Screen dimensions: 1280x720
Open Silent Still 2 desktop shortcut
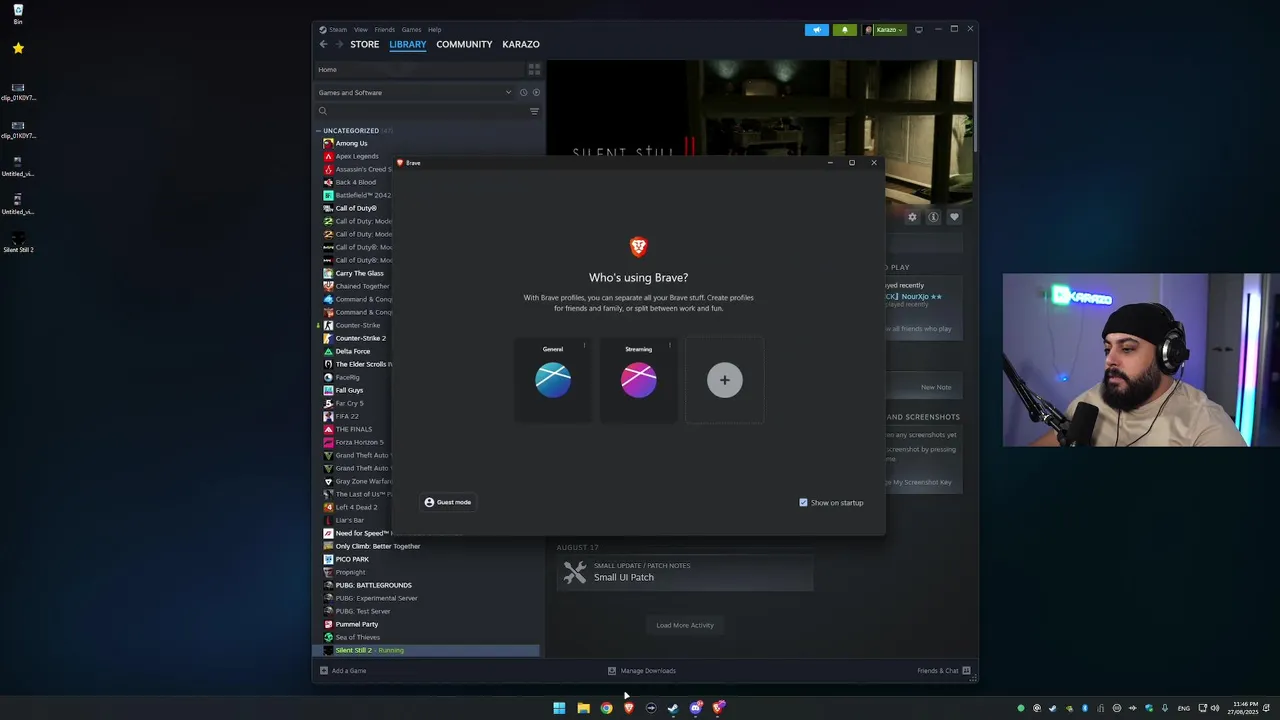(x=18, y=242)
